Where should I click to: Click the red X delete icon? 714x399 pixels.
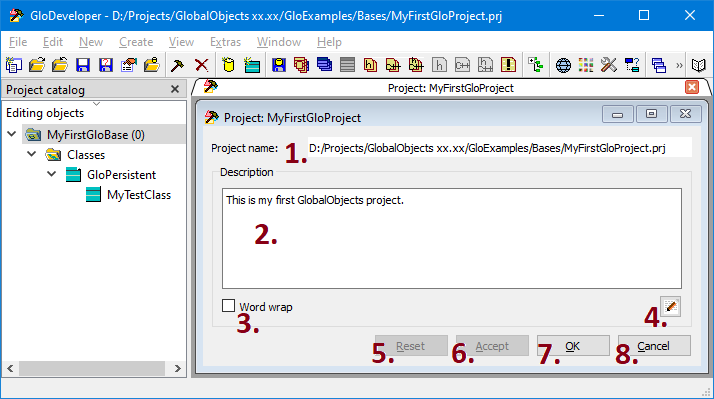[201, 65]
